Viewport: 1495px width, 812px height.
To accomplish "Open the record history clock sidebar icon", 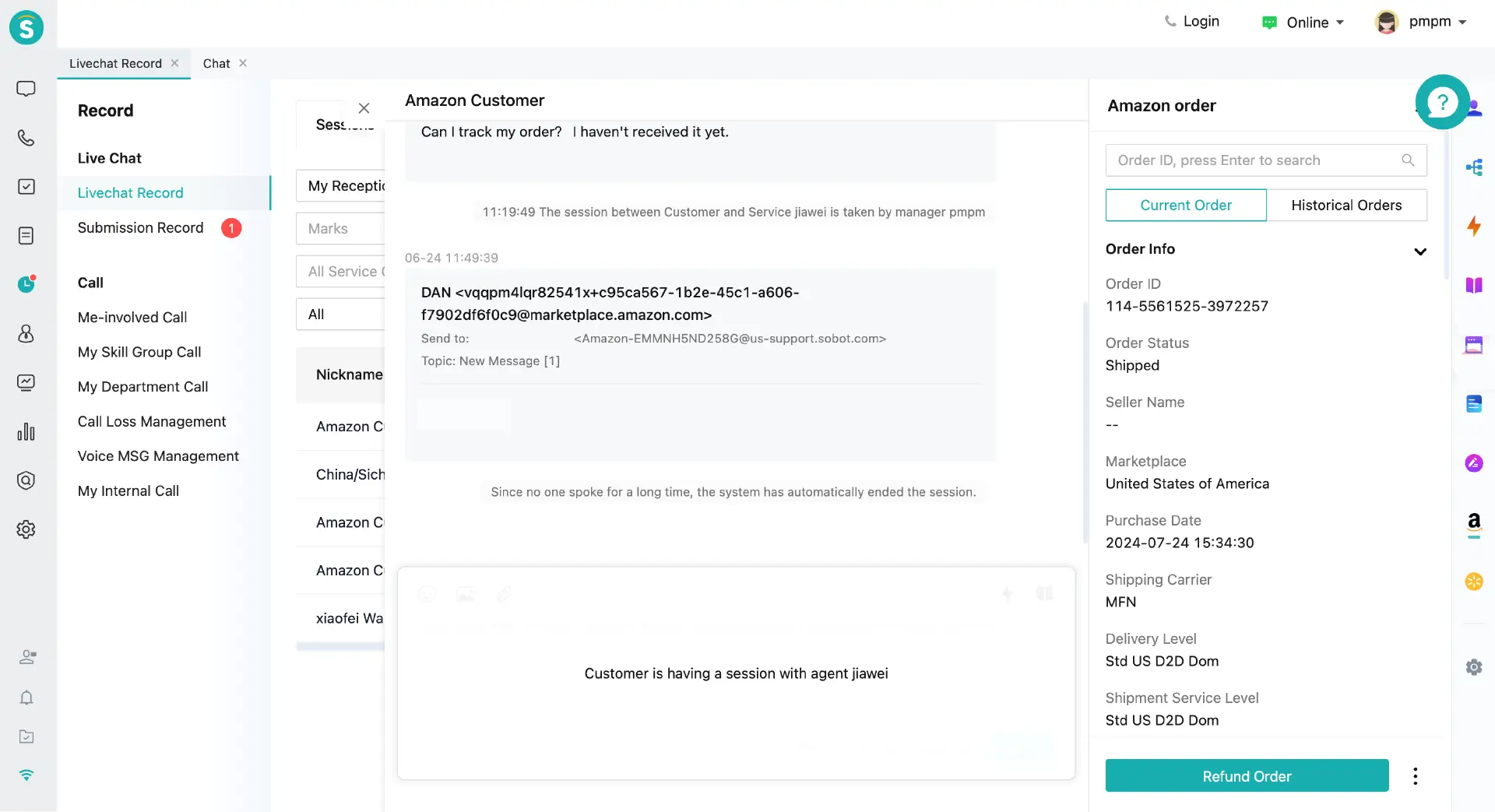I will click(x=26, y=284).
